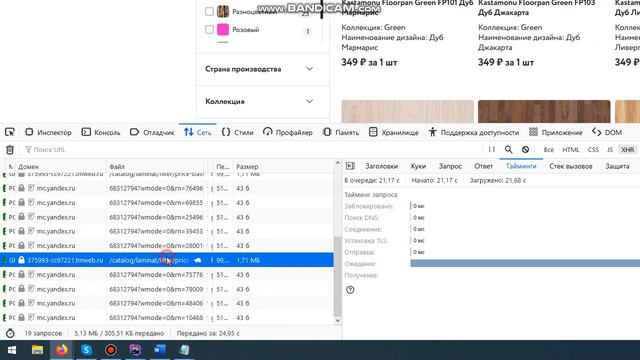640x360 pixels.
Task: Pause network recording with pause icon
Action: pyautogui.click(x=491, y=149)
